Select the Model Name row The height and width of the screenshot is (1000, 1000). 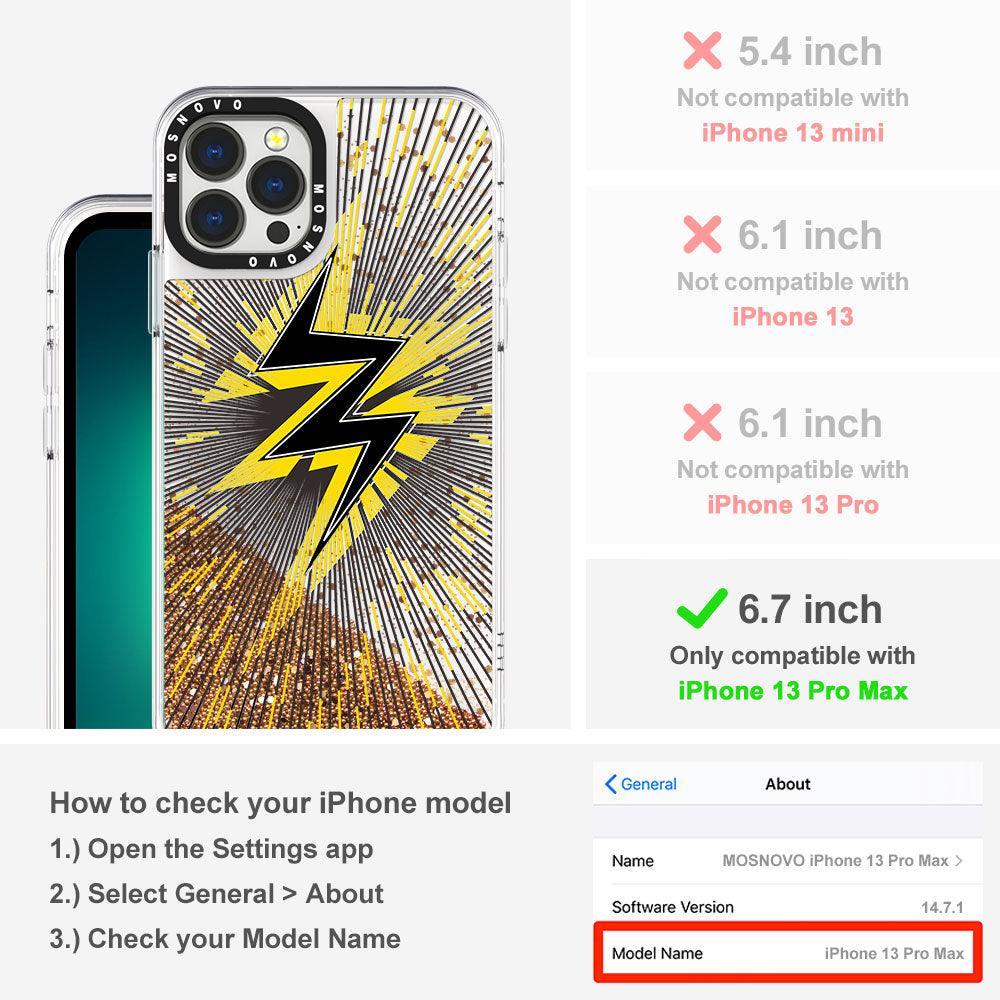pos(788,953)
